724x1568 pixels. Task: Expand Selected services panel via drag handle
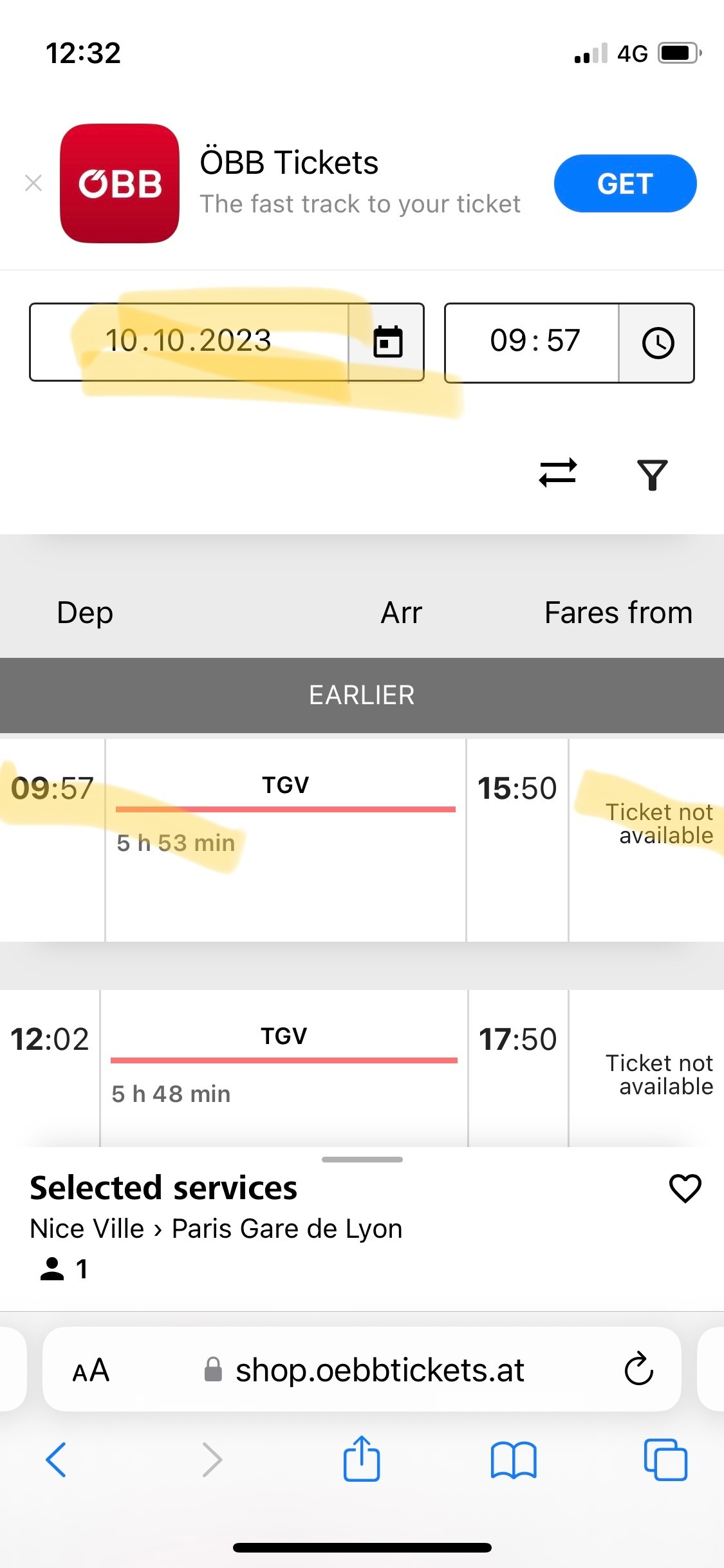click(362, 1159)
